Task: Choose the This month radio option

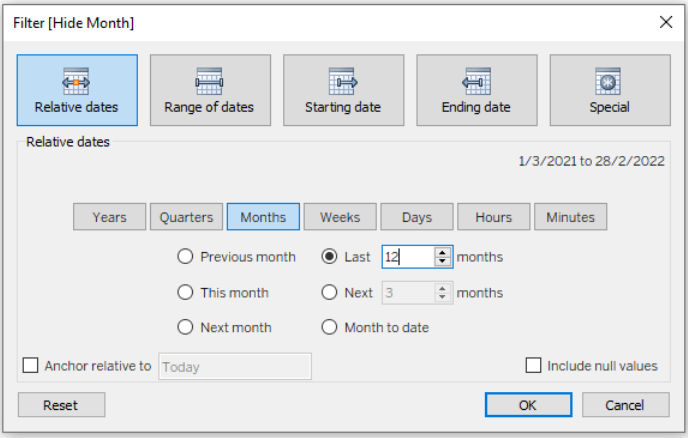Action: (184, 293)
